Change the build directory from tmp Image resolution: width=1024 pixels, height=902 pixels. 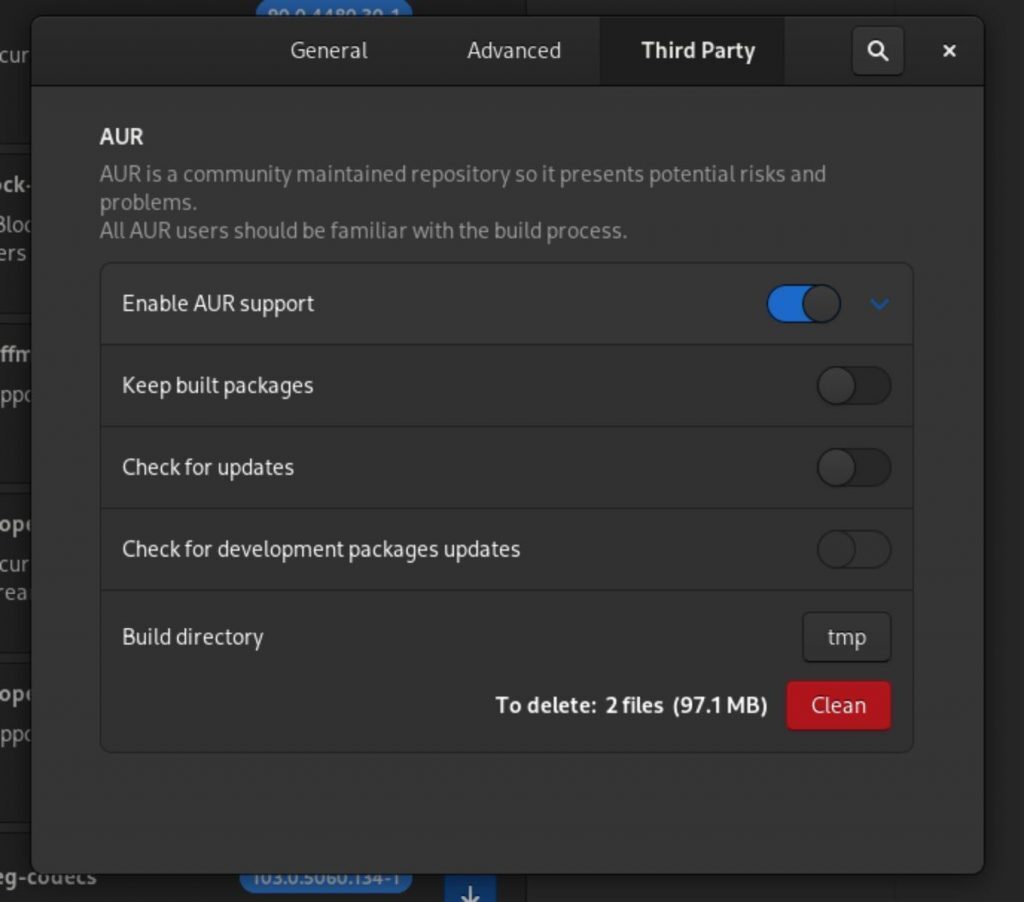click(x=846, y=636)
